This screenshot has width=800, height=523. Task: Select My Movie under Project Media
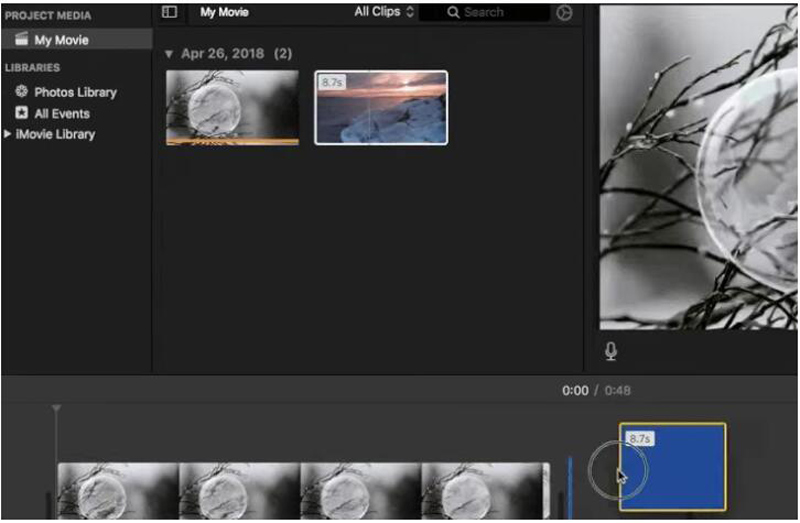point(61,40)
